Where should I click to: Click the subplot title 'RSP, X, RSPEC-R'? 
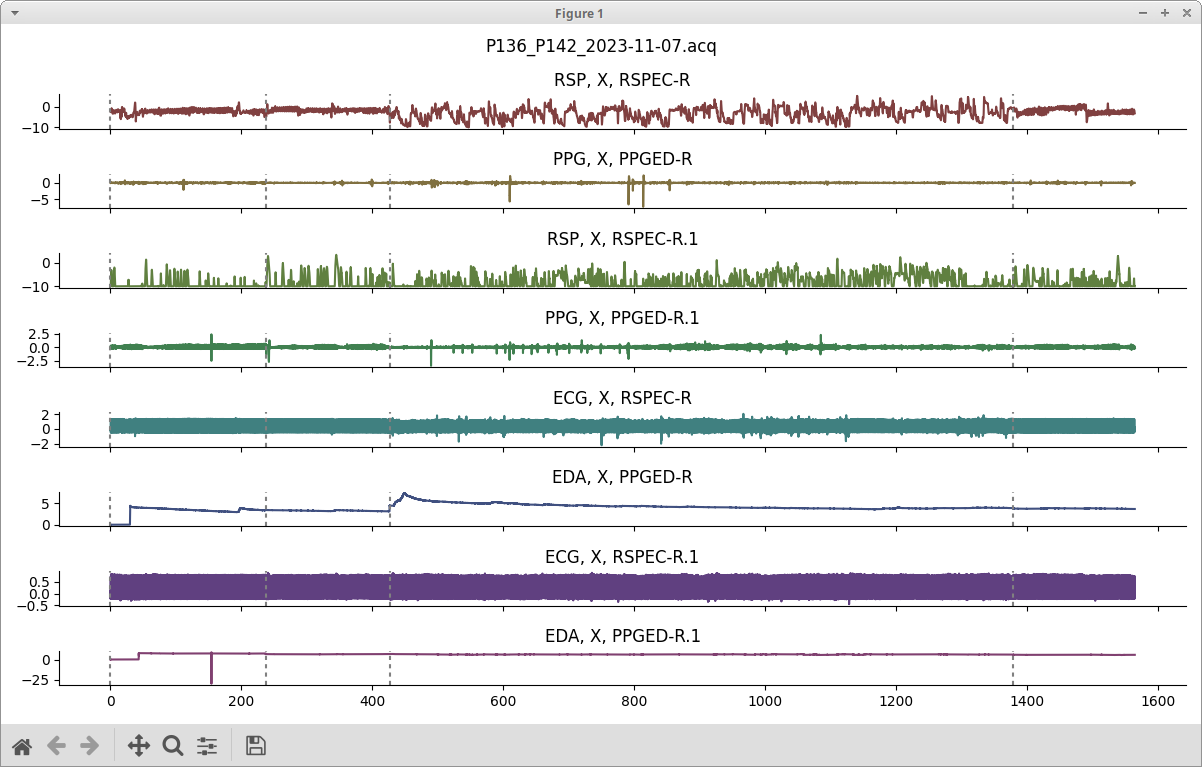[x=622, y=79]
